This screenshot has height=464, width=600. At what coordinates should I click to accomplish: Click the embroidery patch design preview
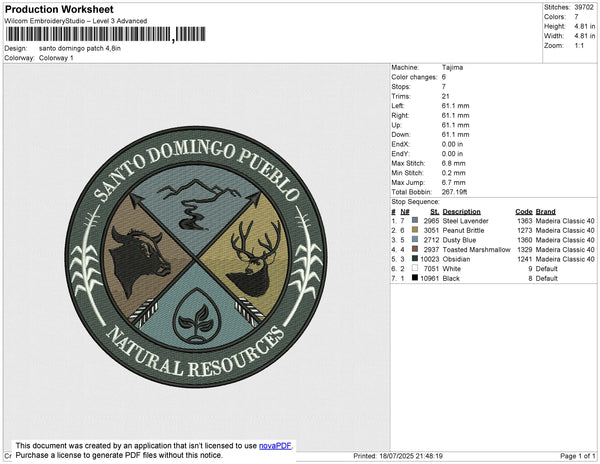tap(196, 257)
